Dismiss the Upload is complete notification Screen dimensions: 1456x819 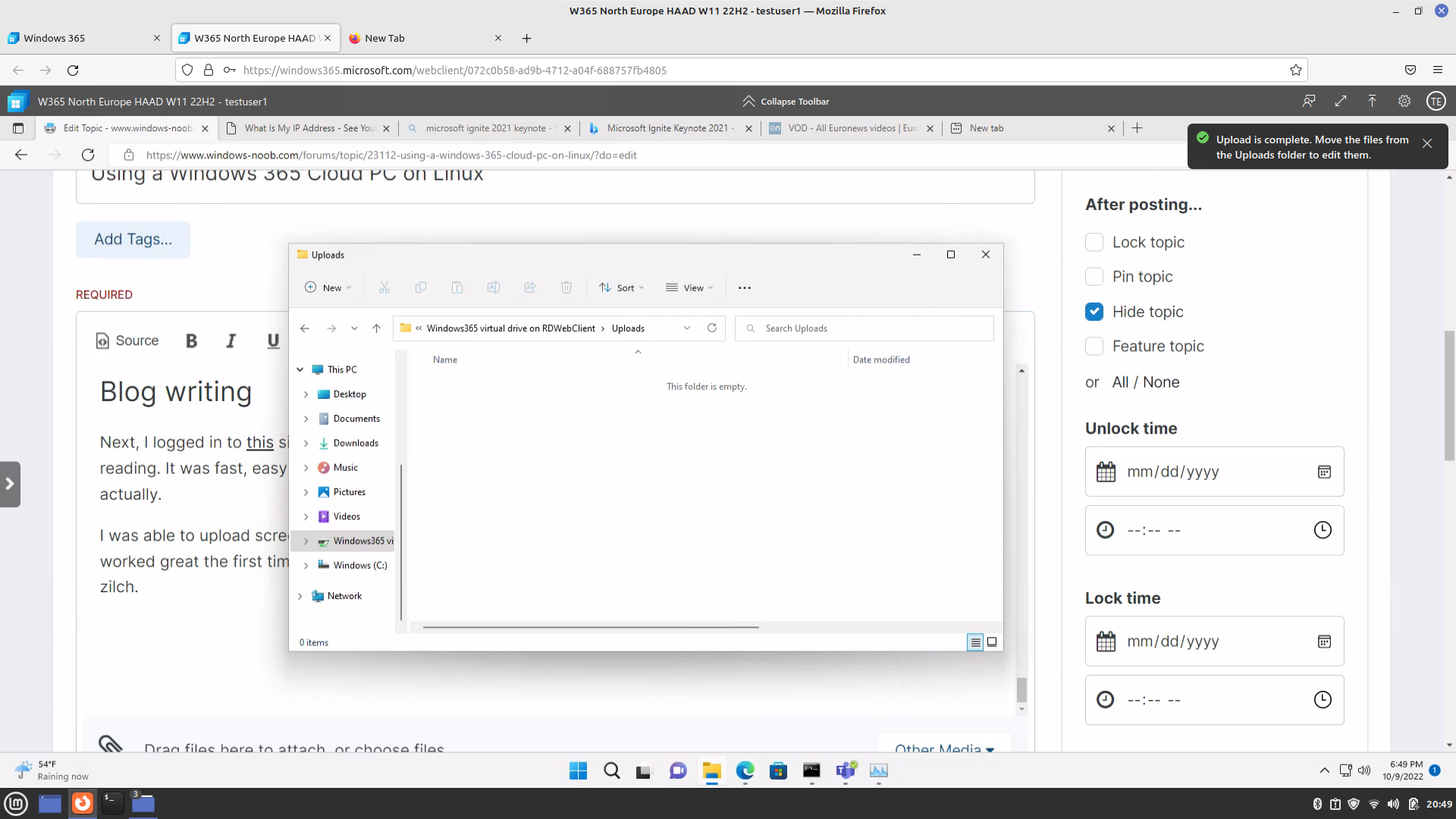pyautogui.click(x=1427, y=143)
